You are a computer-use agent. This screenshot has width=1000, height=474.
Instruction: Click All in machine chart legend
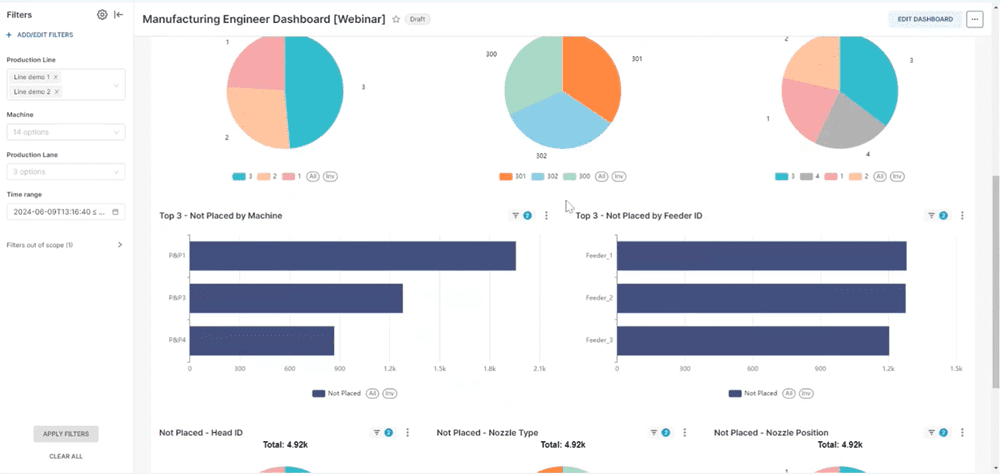pos(372,394)
